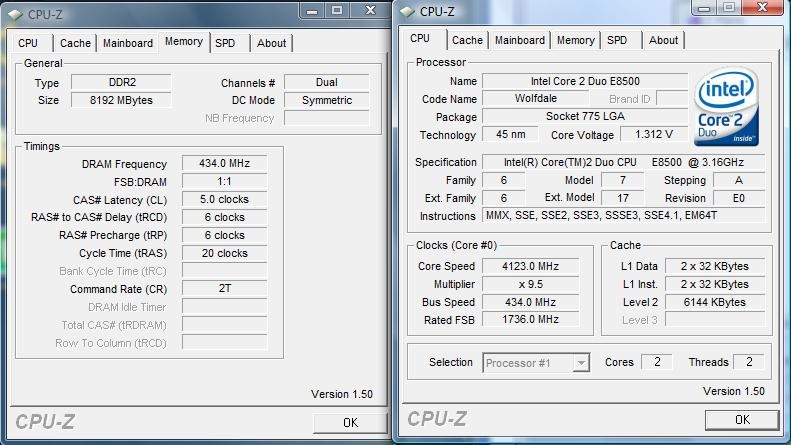Click the x 9.5 multiplier value
The height and width of the screenshot is (445, 791).
coord(530,284)
